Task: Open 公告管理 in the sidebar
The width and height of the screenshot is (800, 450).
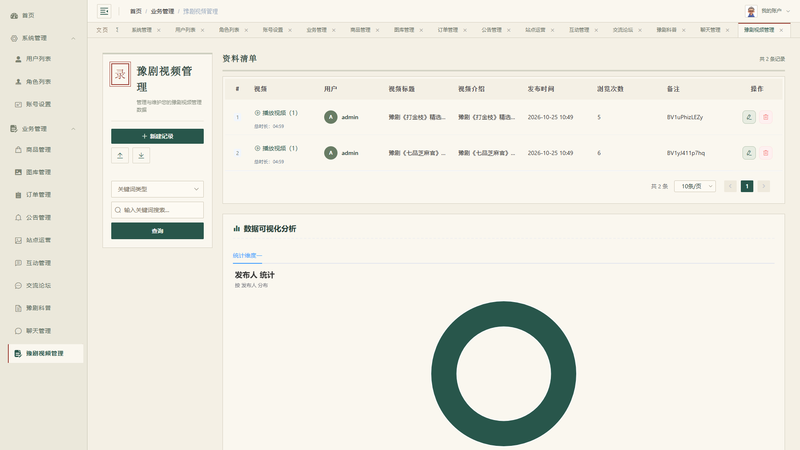Action: pos(34,217)
